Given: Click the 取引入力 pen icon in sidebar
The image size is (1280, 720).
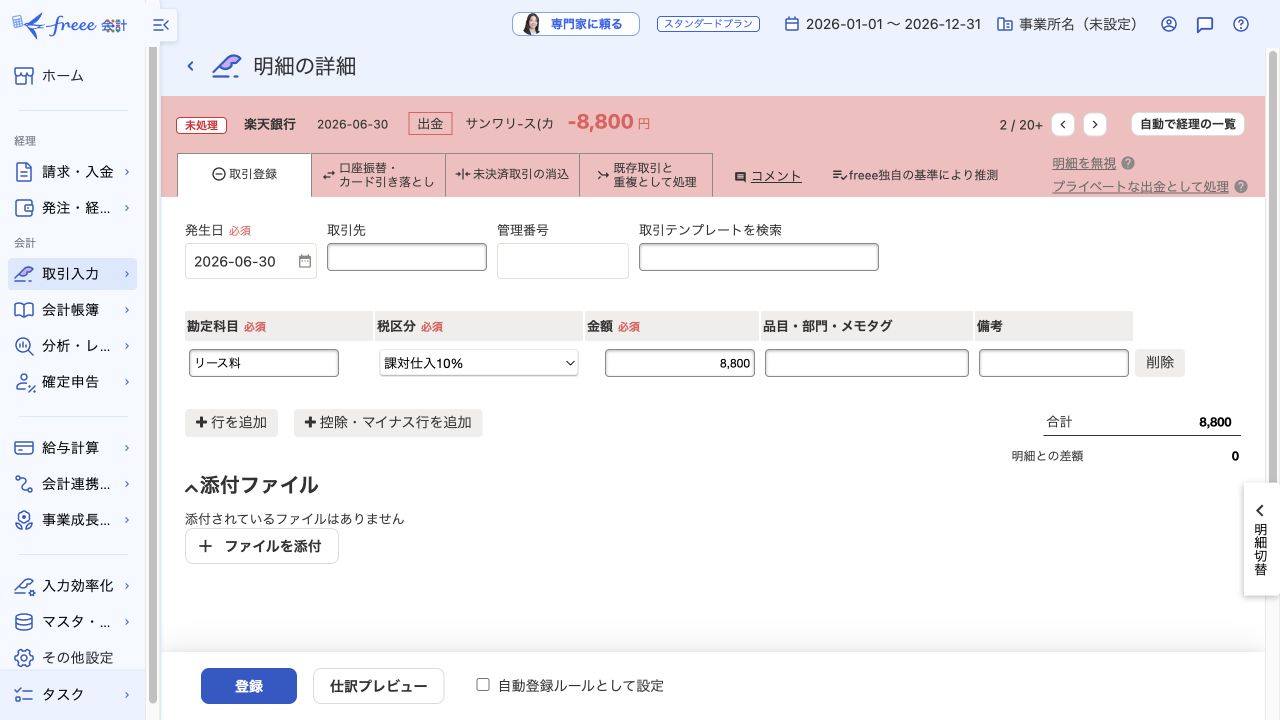Looking at the screenshot, I should 24,274.
